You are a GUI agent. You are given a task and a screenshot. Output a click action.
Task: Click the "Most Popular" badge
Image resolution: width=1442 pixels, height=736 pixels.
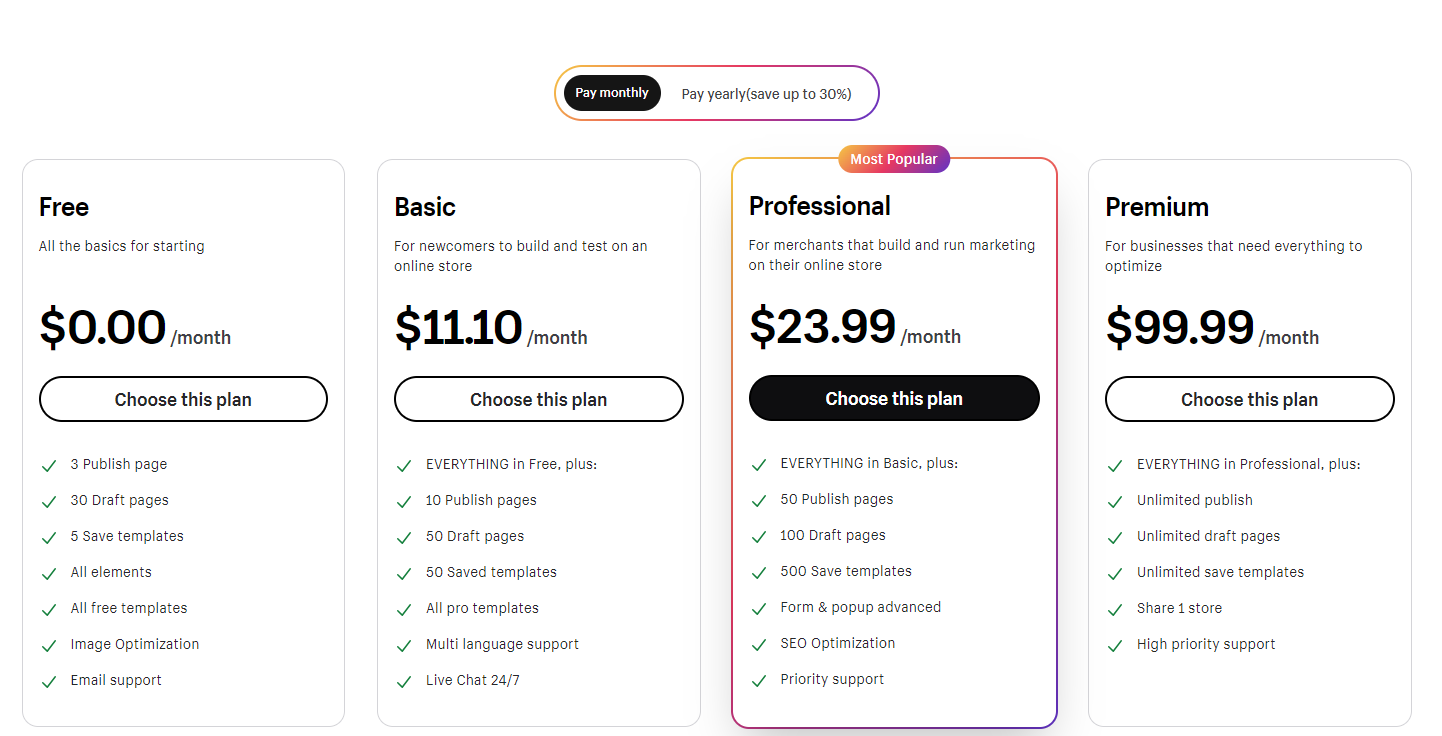click(894, 158)
